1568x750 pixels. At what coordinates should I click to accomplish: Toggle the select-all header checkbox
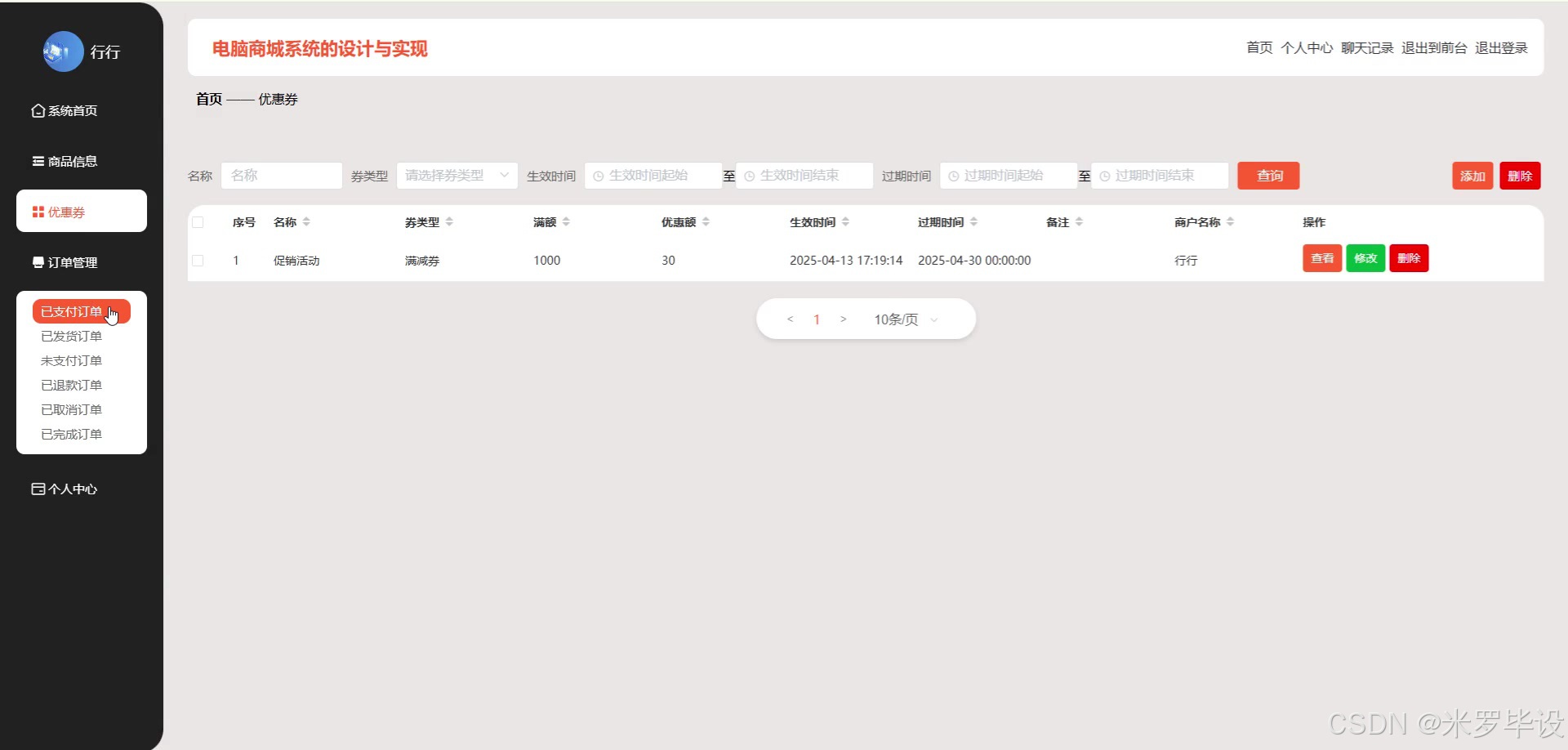click(x=198, y=222)
